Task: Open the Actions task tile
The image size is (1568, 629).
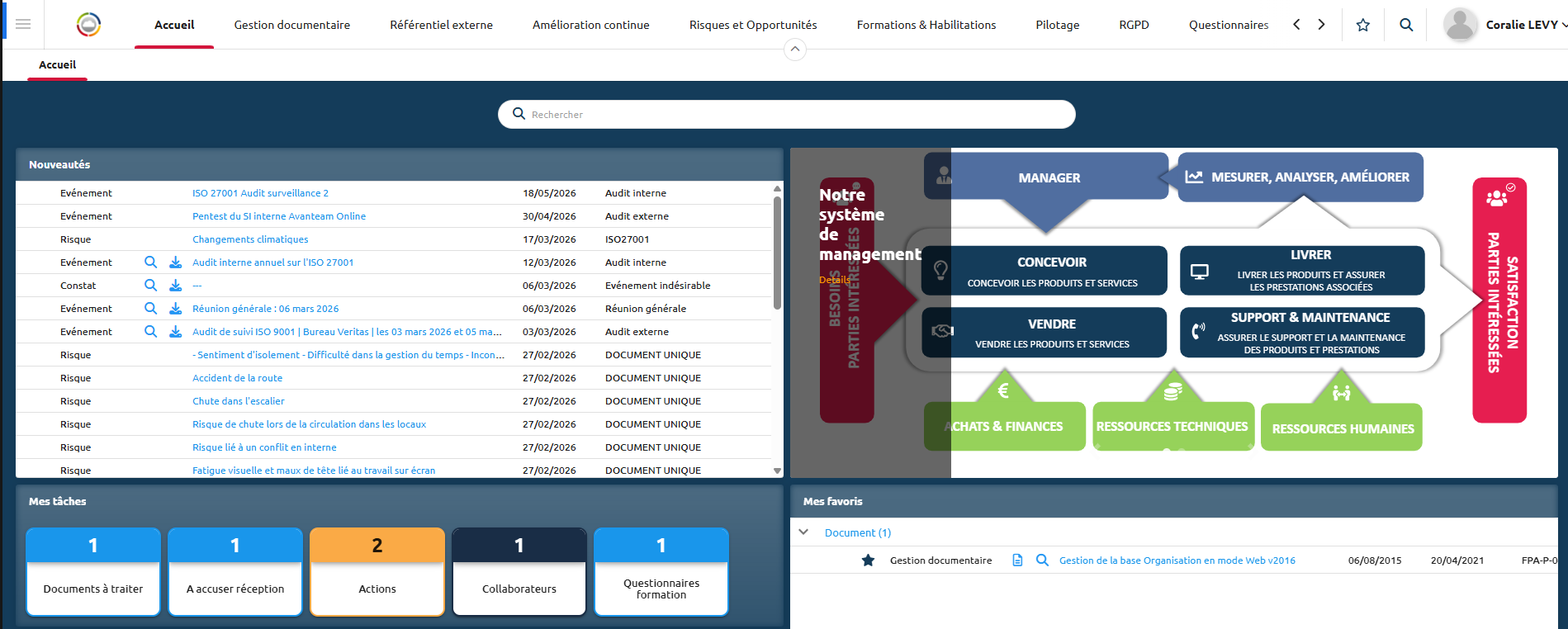Action: (x=377, y=571)
